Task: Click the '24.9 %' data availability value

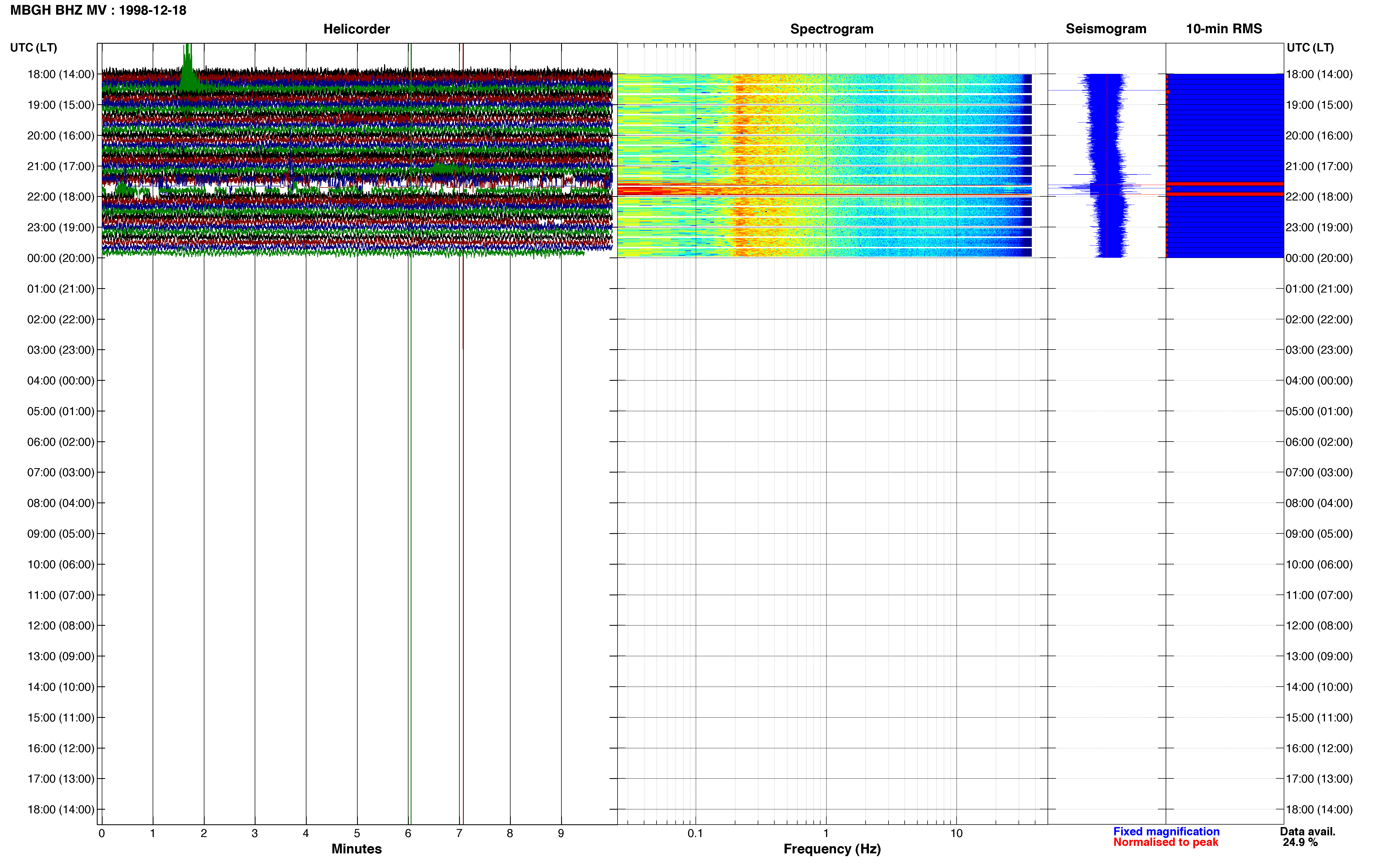Action: click(x=1300, y=843)
